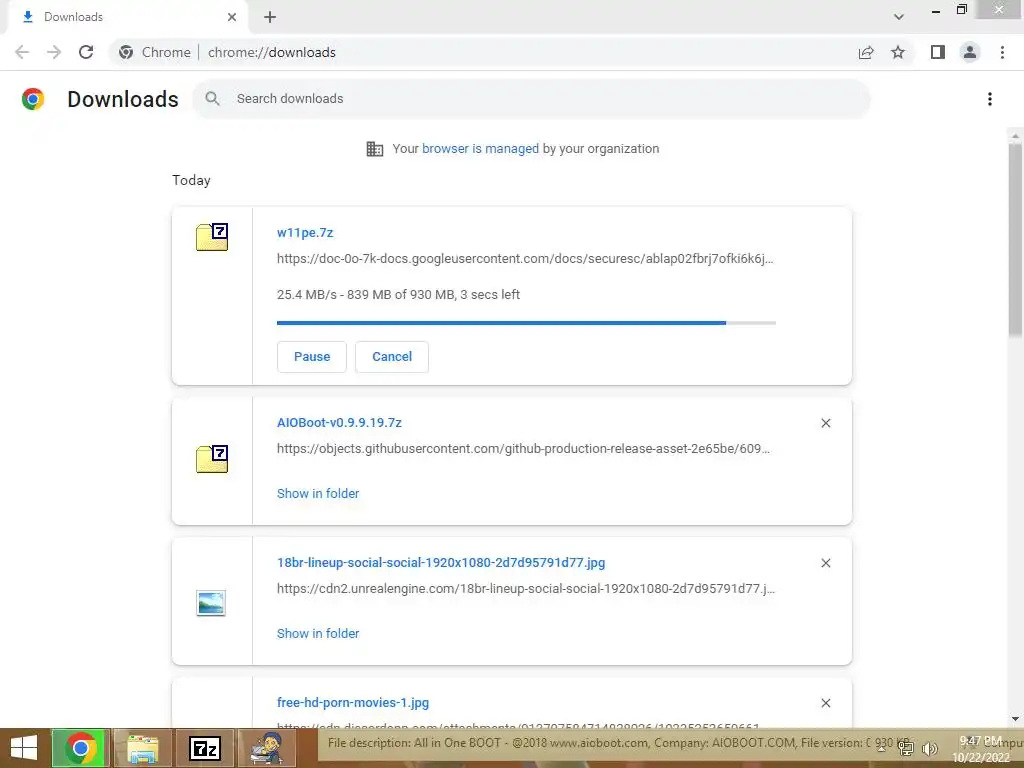The width and height of the screenshot is (1024, 768).
Task: Open 7-Zip from the taskbar
Action: (204, 748)
